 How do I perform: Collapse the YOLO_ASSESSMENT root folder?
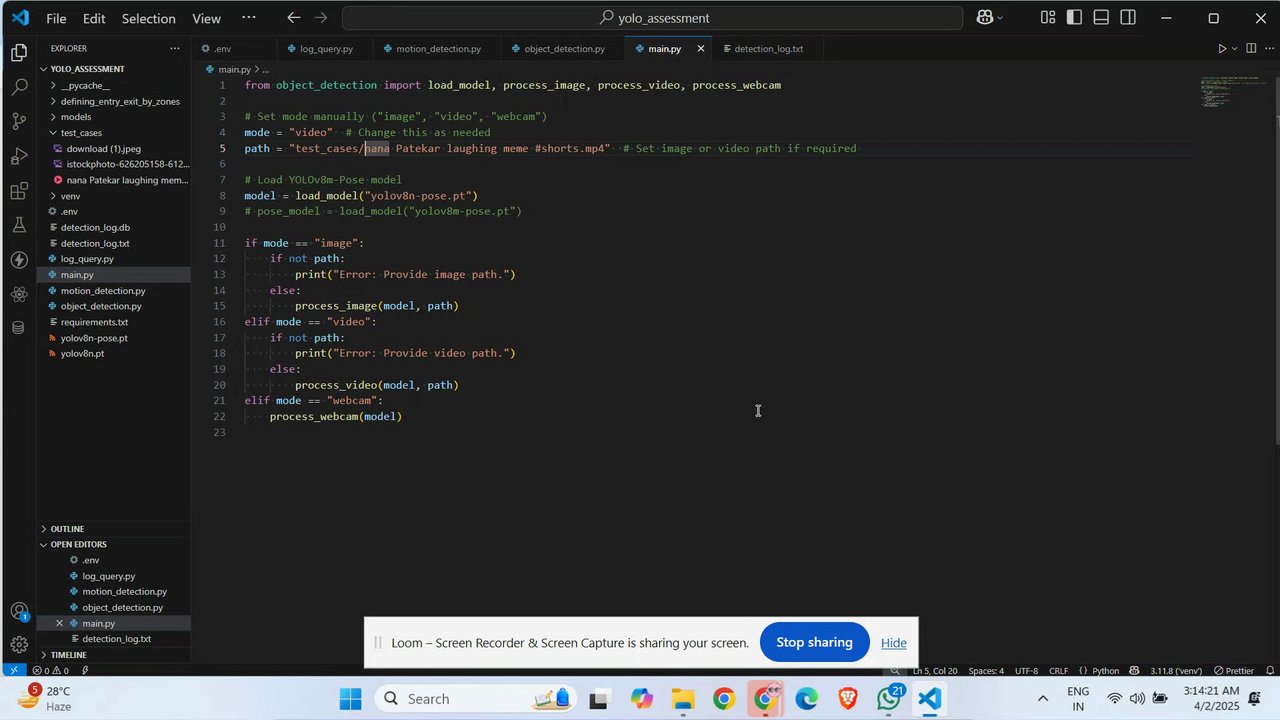[87, 69]
